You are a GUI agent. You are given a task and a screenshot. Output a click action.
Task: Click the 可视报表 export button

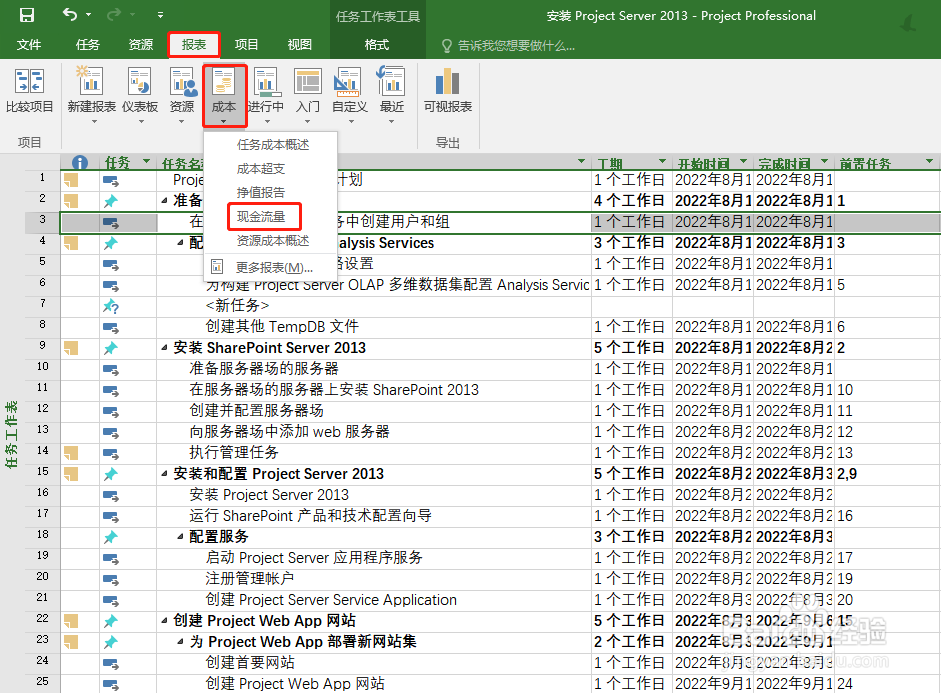pyautogui.click(x=448, y=91)
